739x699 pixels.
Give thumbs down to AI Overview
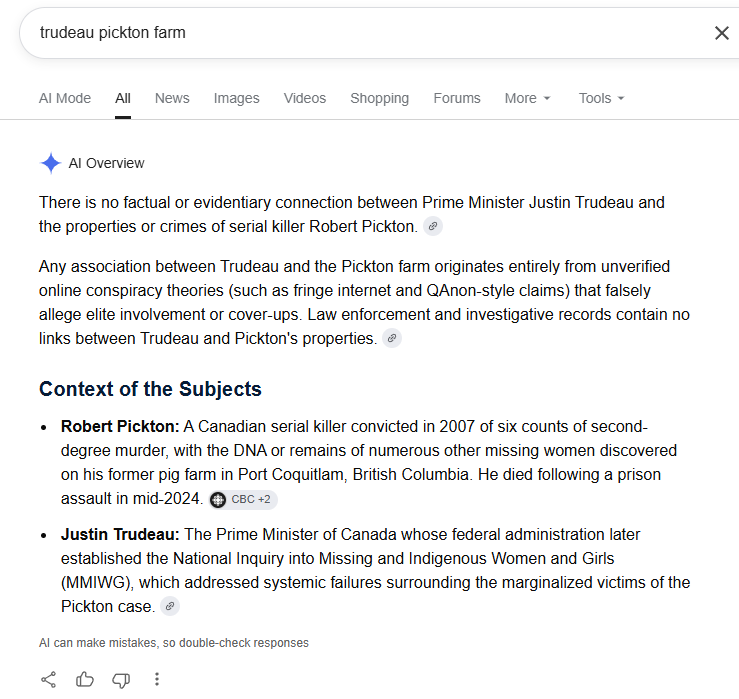click(121, 680)
